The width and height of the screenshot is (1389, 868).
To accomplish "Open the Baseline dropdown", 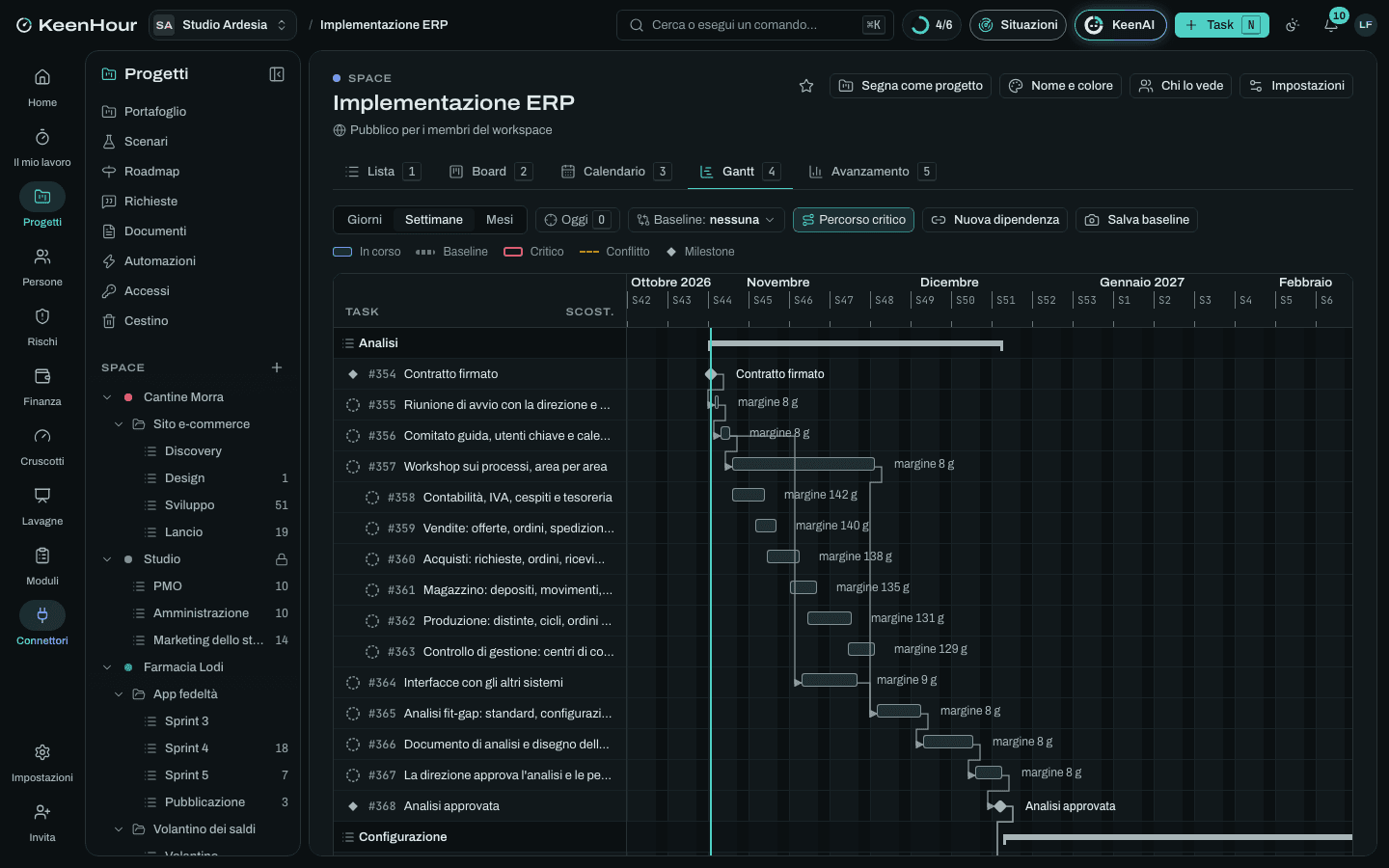I will point(706,220).
